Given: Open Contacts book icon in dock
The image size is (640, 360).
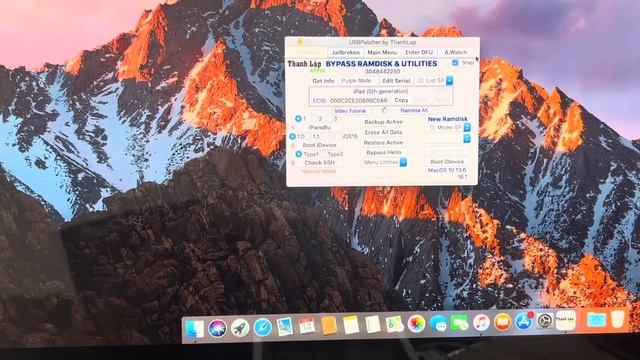Looking at the screenshot, I should (x=329, y=325).
